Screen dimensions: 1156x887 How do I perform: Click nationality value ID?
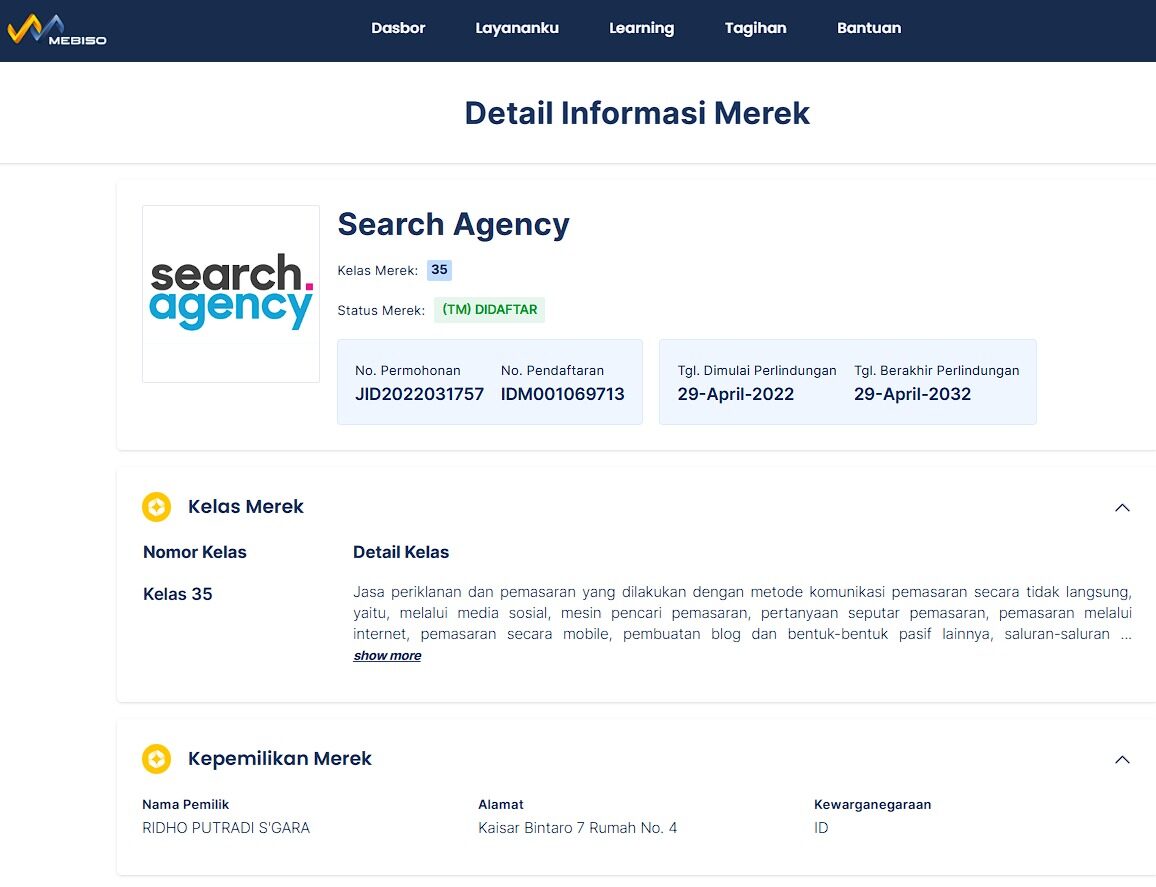[x=821, y=828]
